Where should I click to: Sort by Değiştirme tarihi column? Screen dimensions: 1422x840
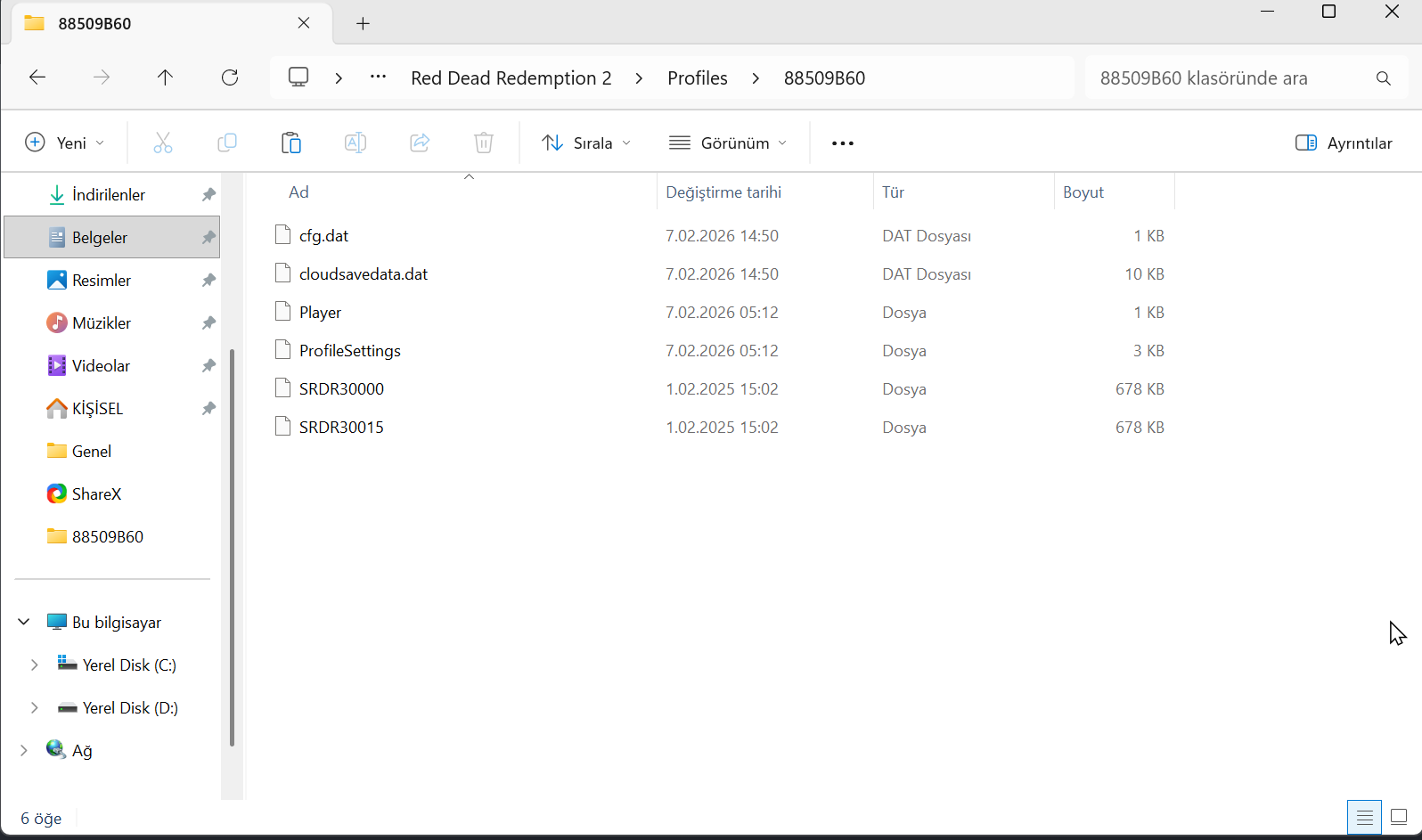click(x=723, y=192)
